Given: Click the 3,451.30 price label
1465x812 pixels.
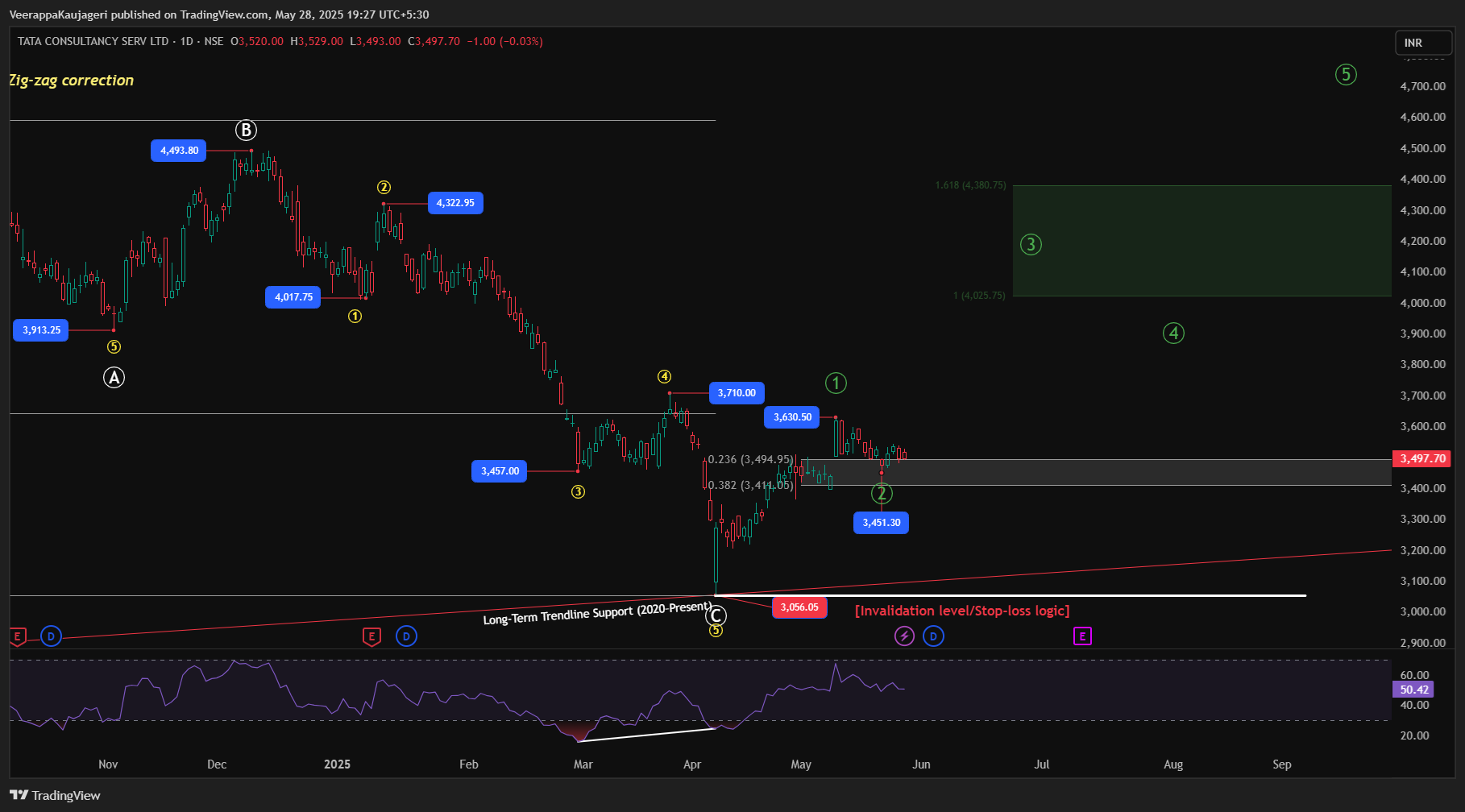Looking at the screenshot, I should pyautogui.click(x=881, y=523).
